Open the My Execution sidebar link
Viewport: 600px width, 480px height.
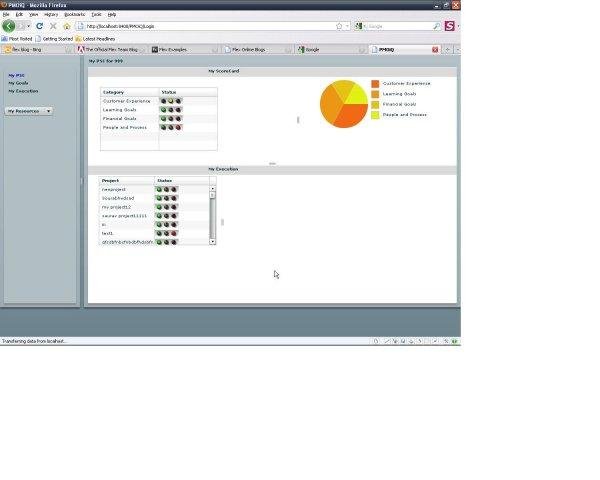coord(23,91)
